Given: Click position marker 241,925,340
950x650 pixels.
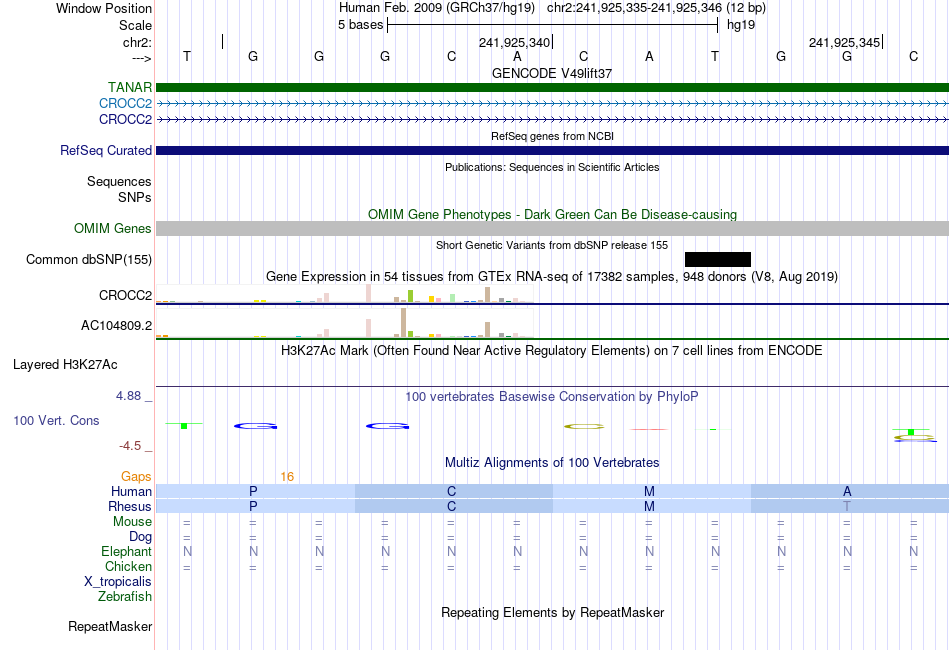Looking at the screenshot, I should [514, 42].
